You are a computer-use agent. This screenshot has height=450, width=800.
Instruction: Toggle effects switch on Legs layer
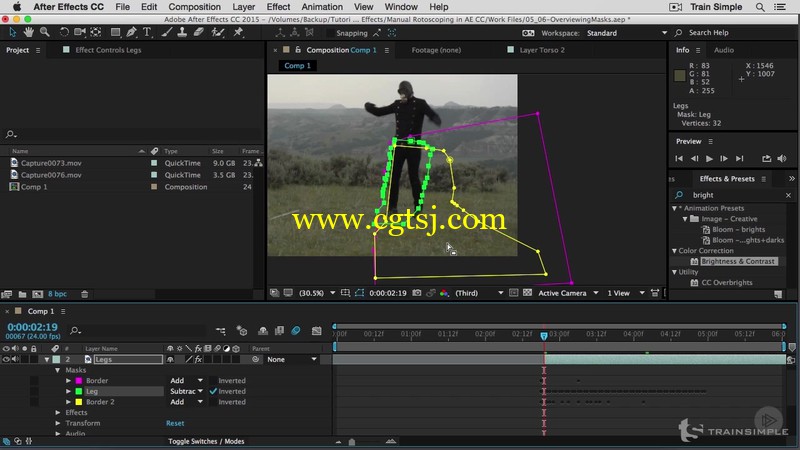tap(198, 360)
